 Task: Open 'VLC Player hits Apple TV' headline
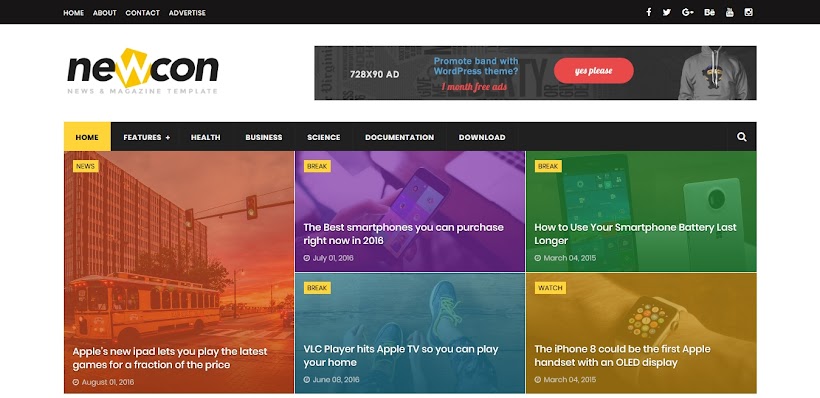401,356
